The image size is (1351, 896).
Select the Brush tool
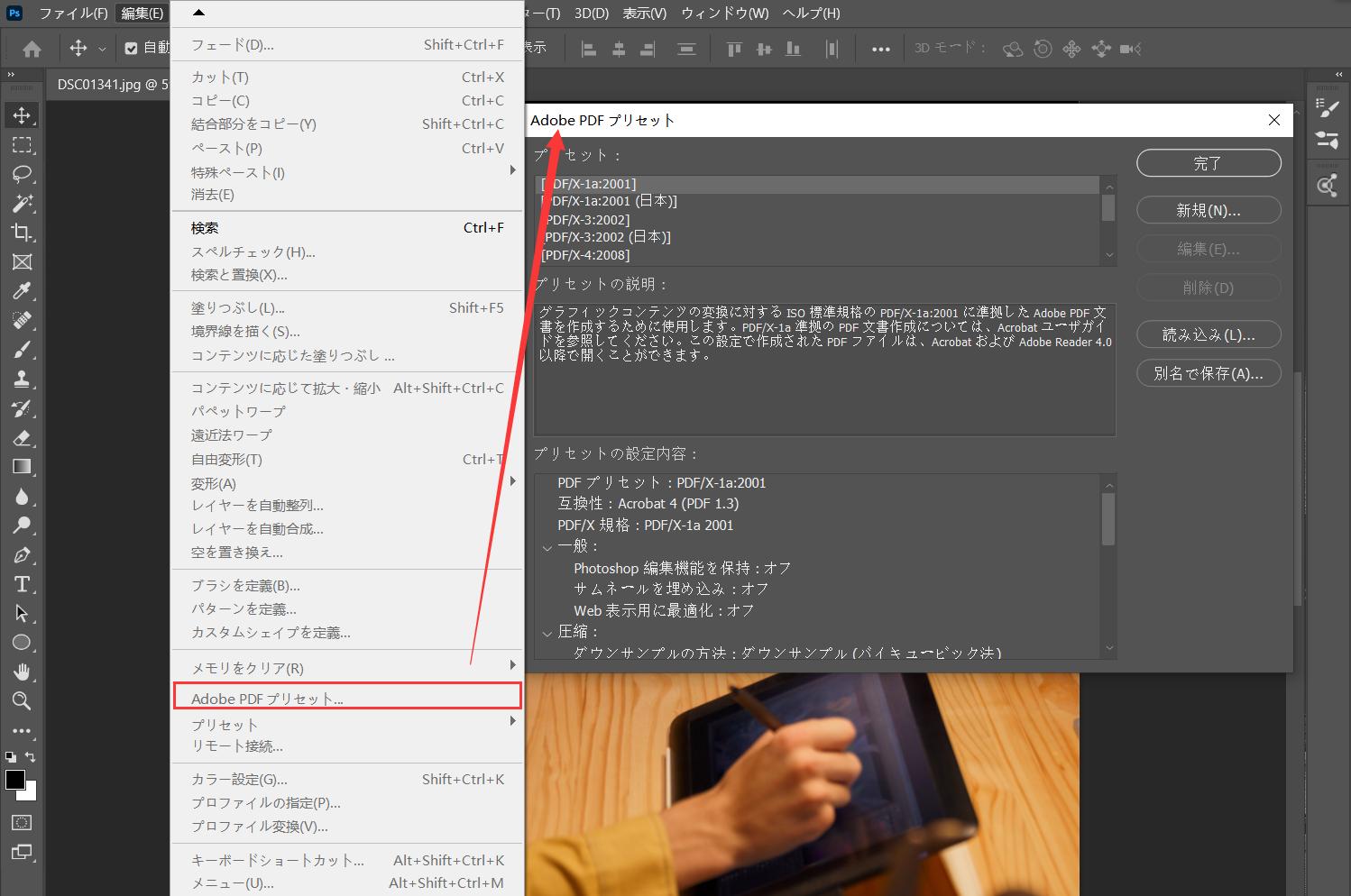click(x=22, y=350)
